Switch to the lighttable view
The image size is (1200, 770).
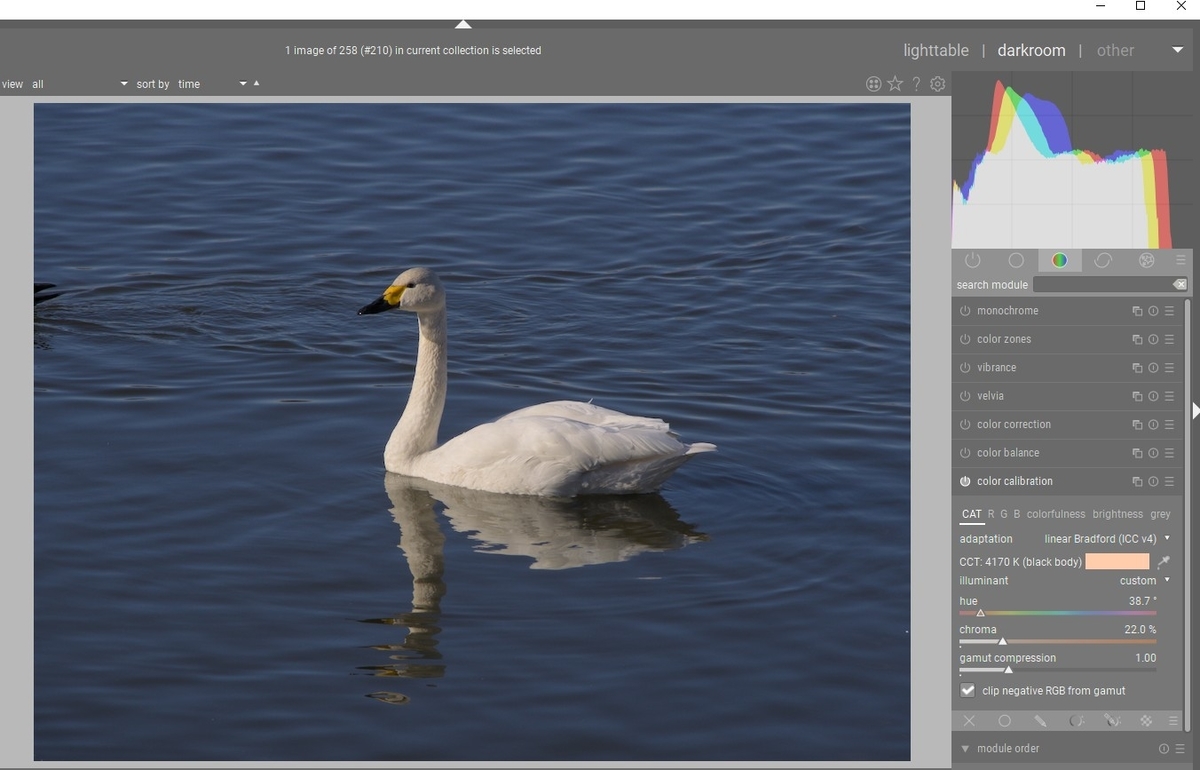(936, 50)
